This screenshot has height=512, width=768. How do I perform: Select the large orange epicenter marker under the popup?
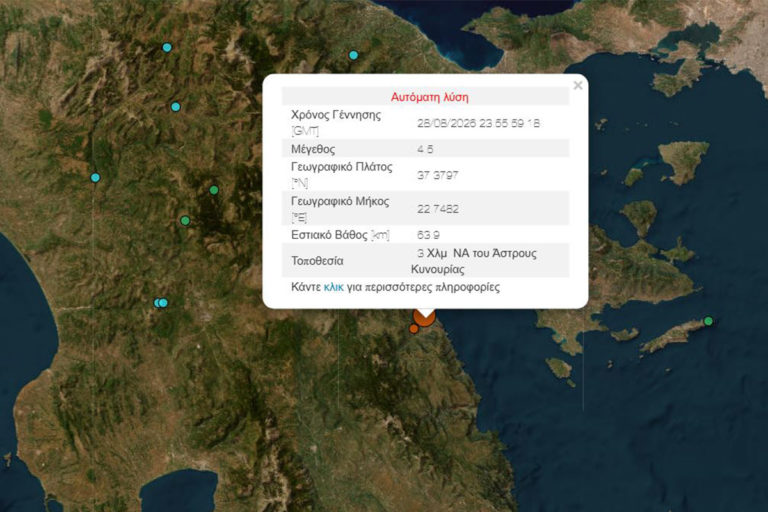pyautogui.click(x=425, y=317)
